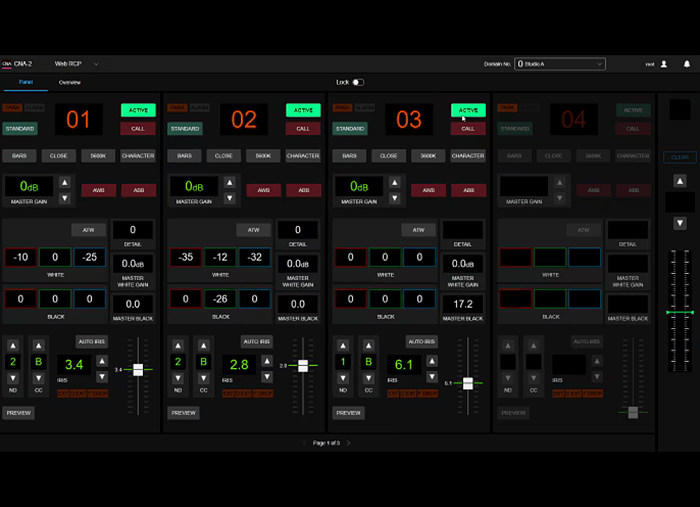Expand the Web RCP menu chevron
The image size is (700, 507).
click(x=96, y=64)
